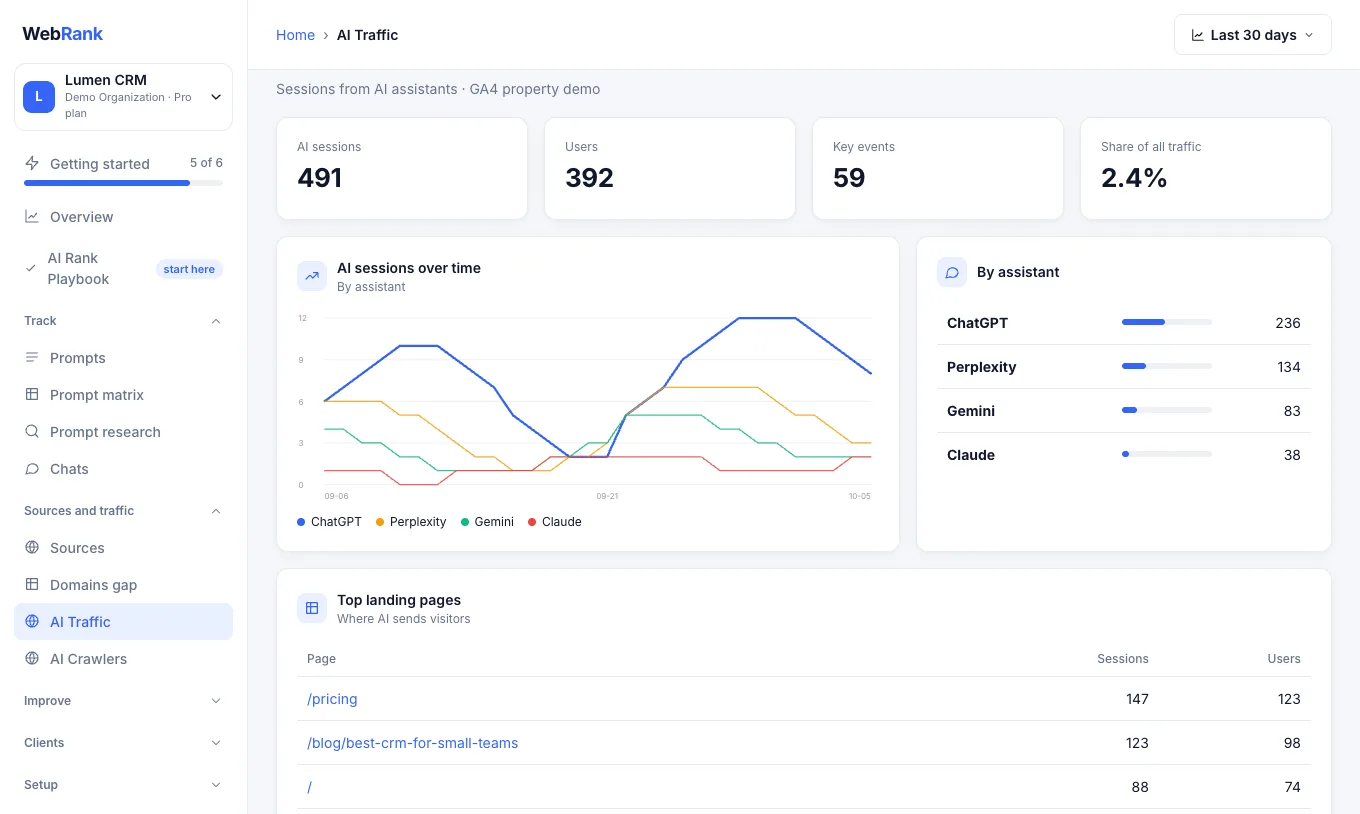The height and width of the screenshot is (814, 1360).
Task: Click the Home breadcrumb link
Action: (295, 35)
